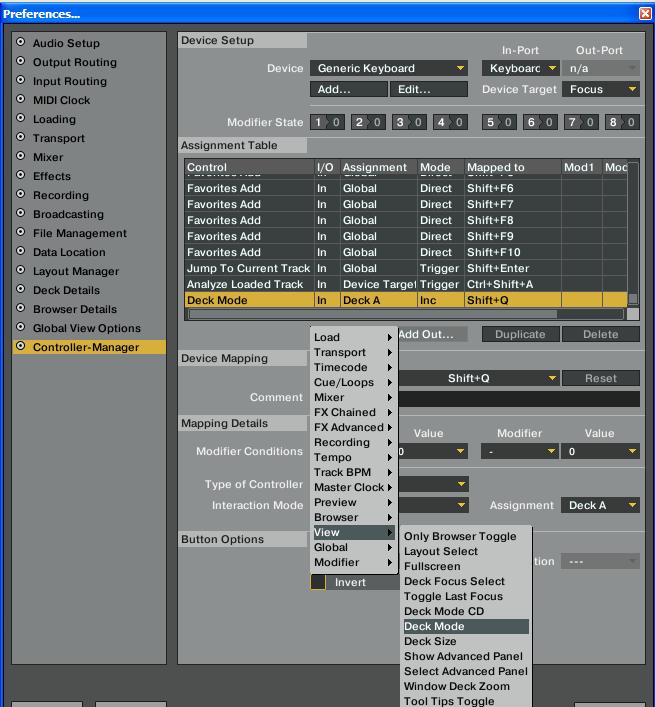Select the Favorites Add row mapped to Shift+F6
Screen dimensions: 655x707
coord(406,188)
